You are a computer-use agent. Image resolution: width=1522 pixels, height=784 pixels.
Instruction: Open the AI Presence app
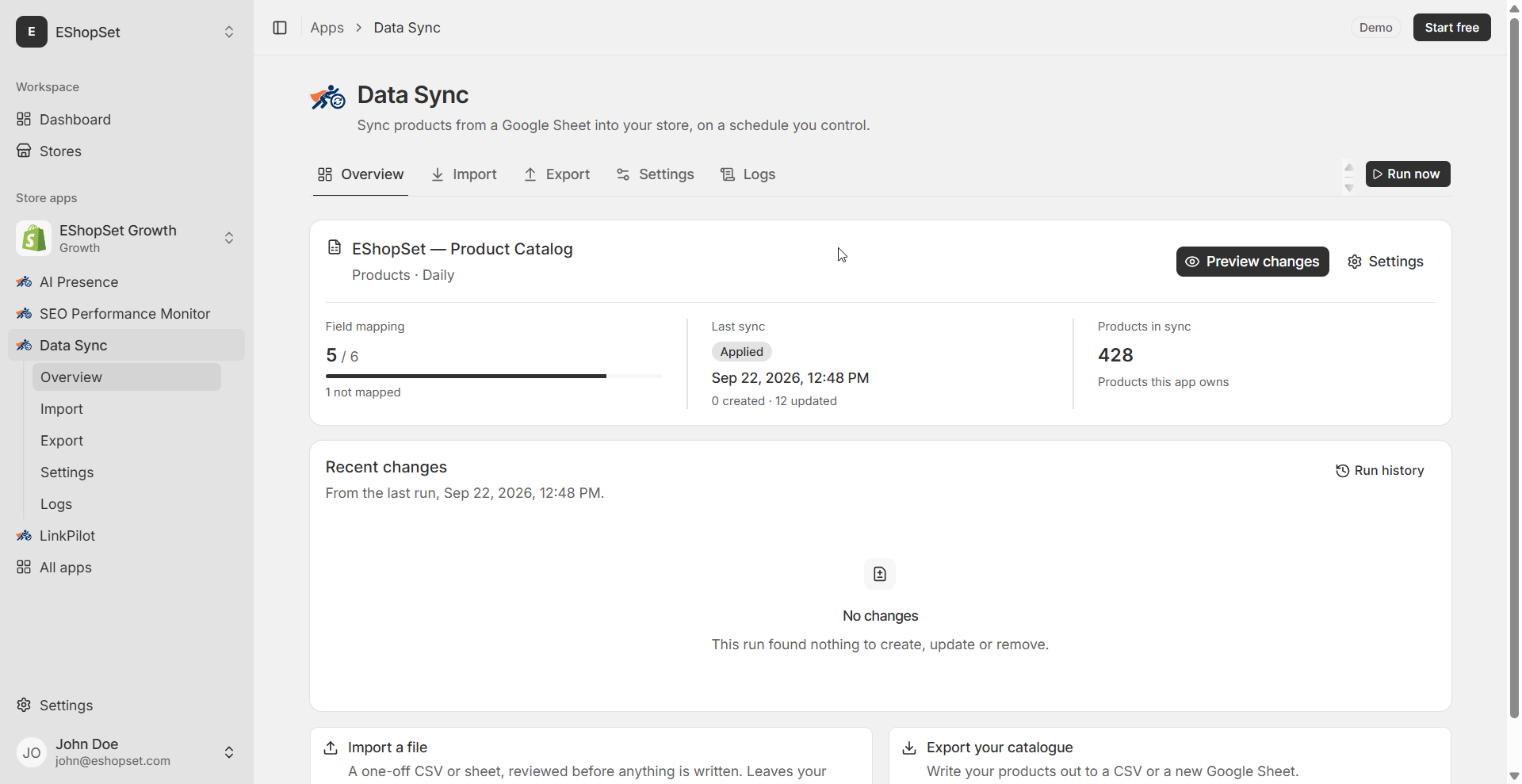(x=127, y=282)
